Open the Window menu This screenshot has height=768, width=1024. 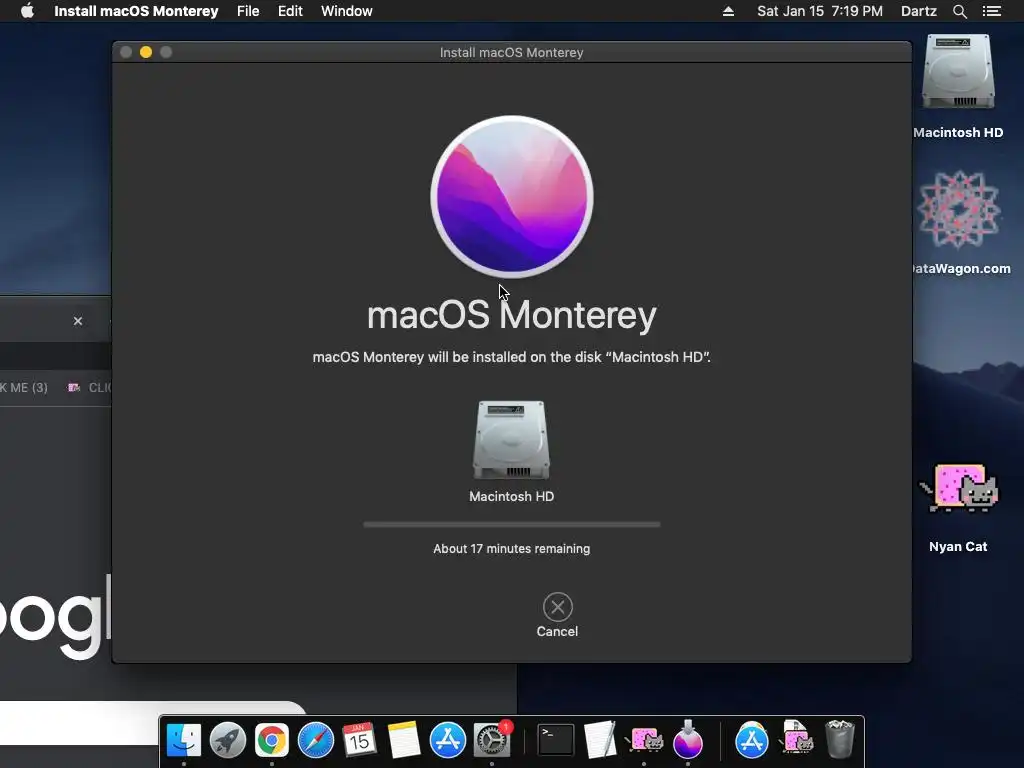coord(347,11)
